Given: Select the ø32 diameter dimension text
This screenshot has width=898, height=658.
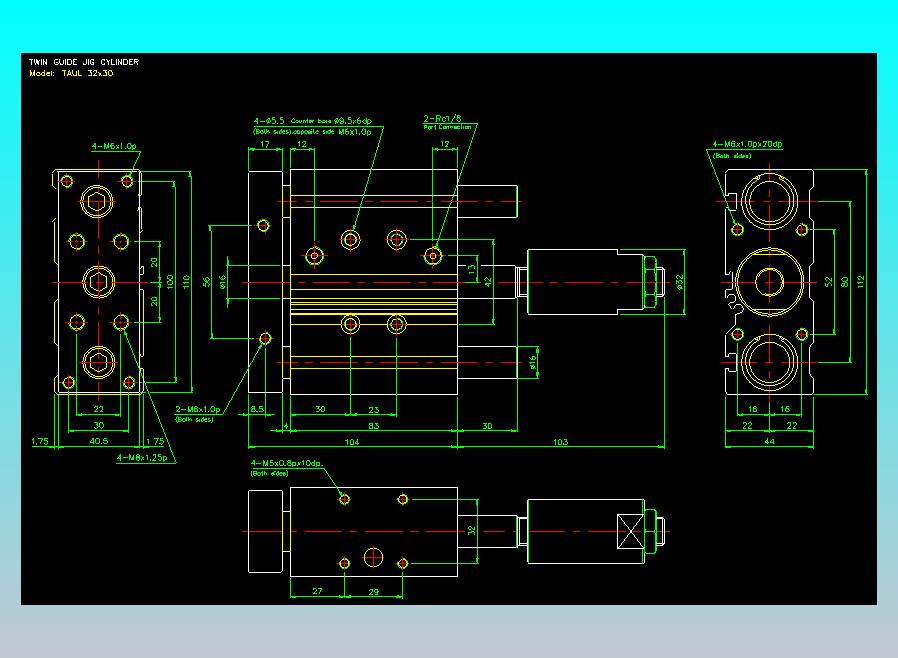Looking at the screenshot, I should [x=679, y=282].
